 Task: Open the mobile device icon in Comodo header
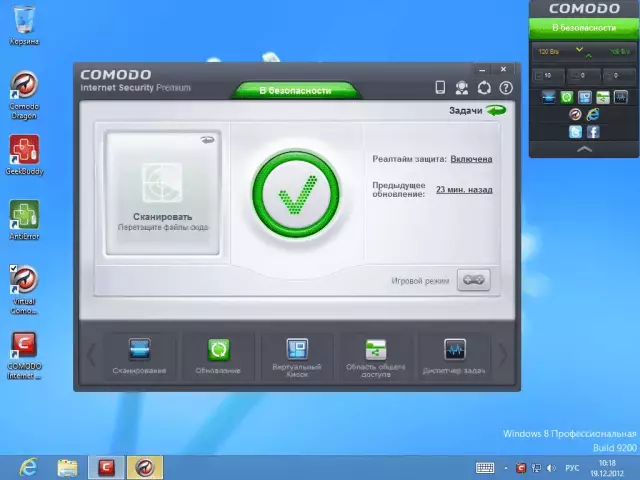point(440,87)
